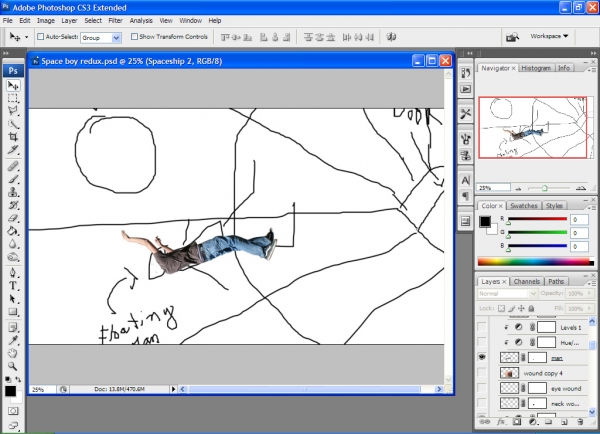600x434 pixels.
Task: Select the Healing Brush tool
Action: click(13, 166)
